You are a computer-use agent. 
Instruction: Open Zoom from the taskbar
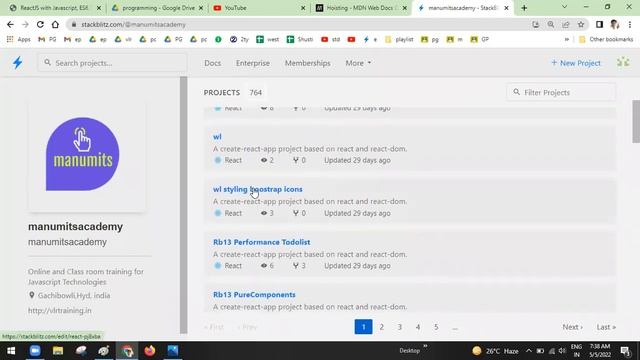pos(35,351)
